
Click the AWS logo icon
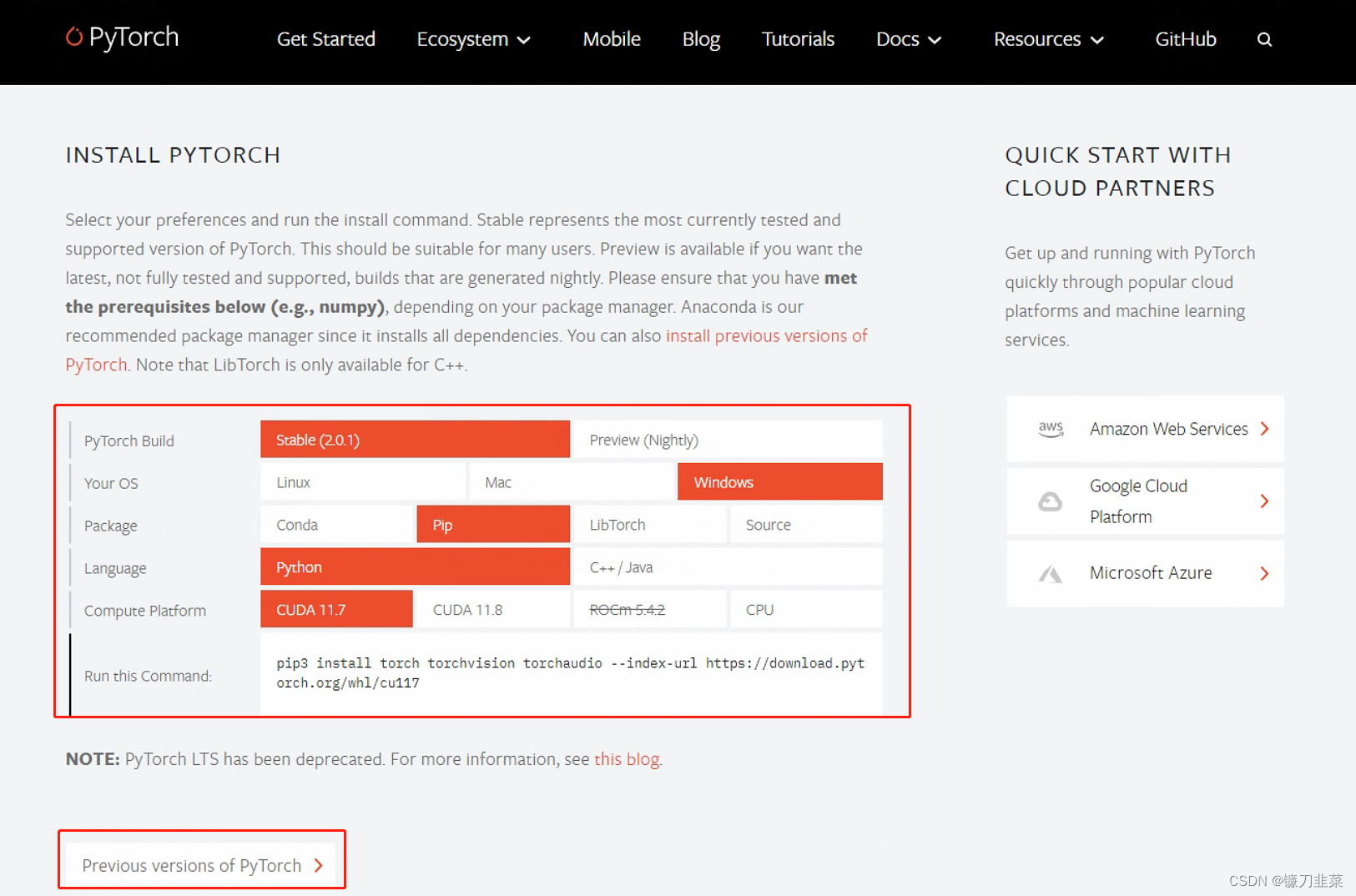(1051, 429)
